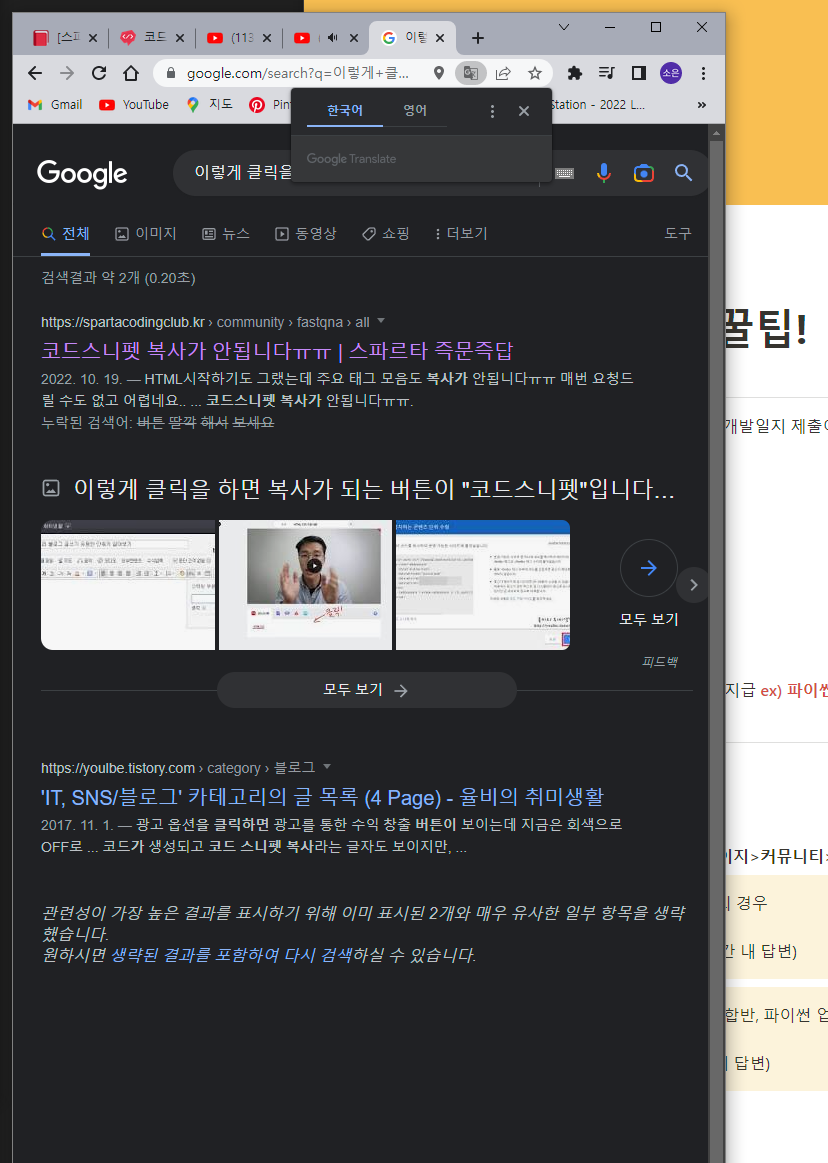Toggle the side panel icon
The image size is (828, 1163).
638,73
